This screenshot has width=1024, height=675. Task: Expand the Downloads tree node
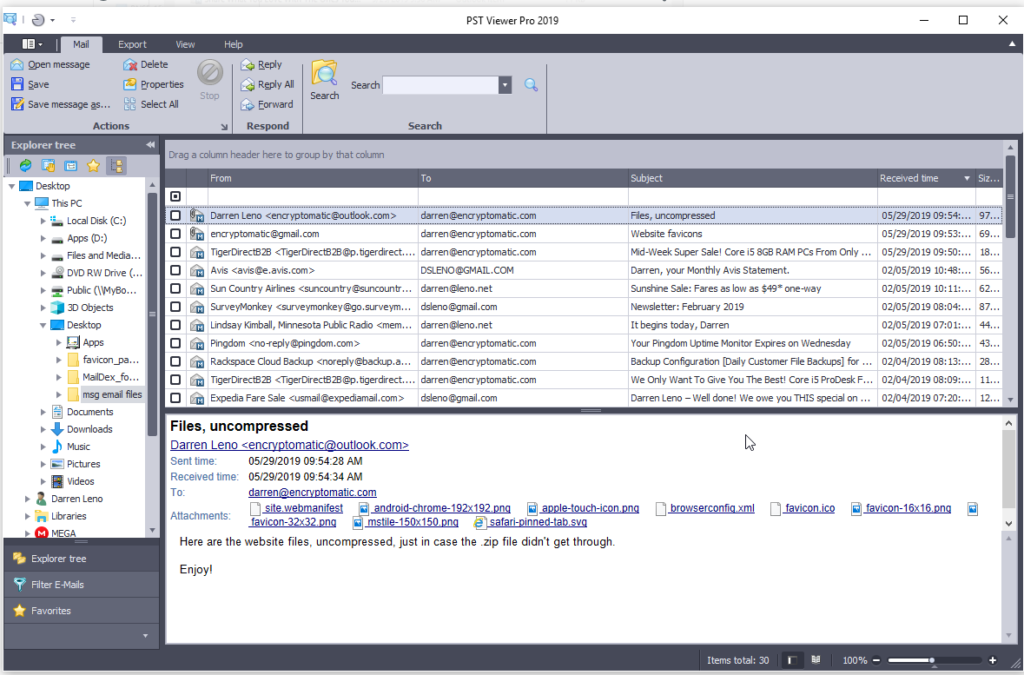pos(43,430)
